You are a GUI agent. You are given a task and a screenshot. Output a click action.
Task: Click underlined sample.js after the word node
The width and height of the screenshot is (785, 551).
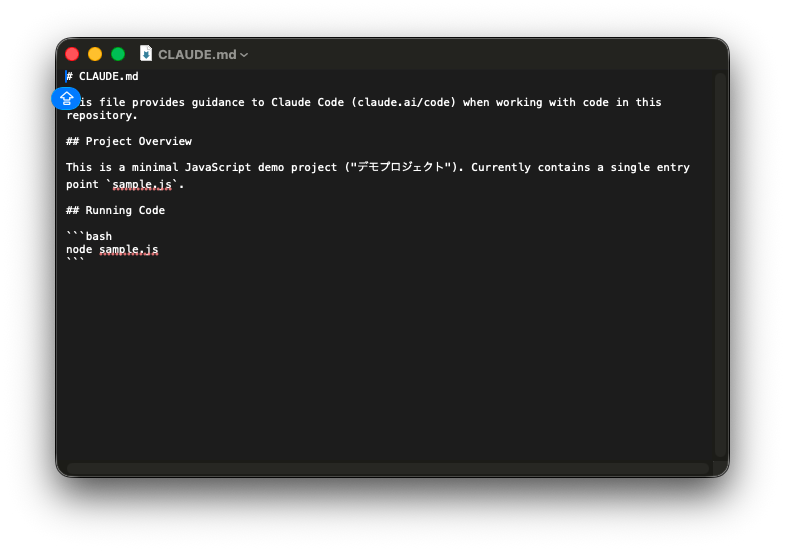pyautogui.click(x=129, y=249)
